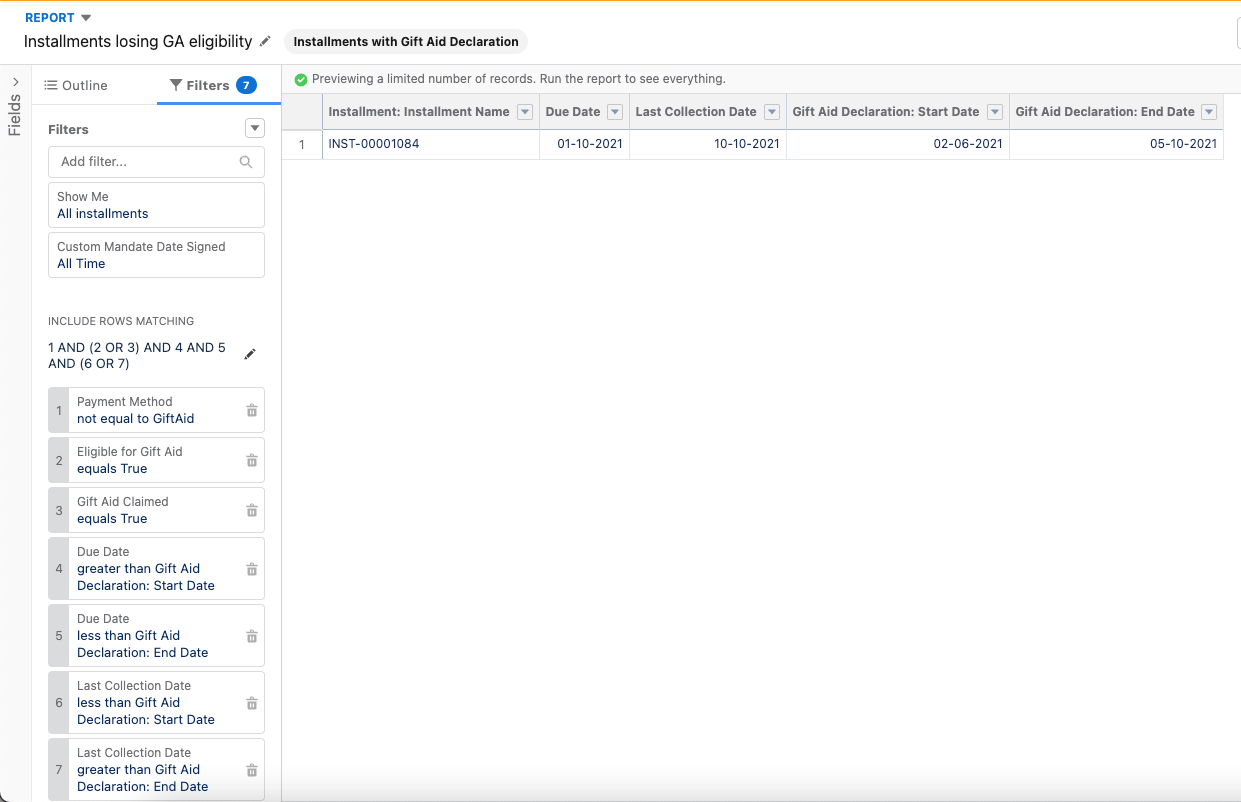1241x802 pixels.
Task: Edit the filter logic with pencil icon
Action: coord(250,354)
